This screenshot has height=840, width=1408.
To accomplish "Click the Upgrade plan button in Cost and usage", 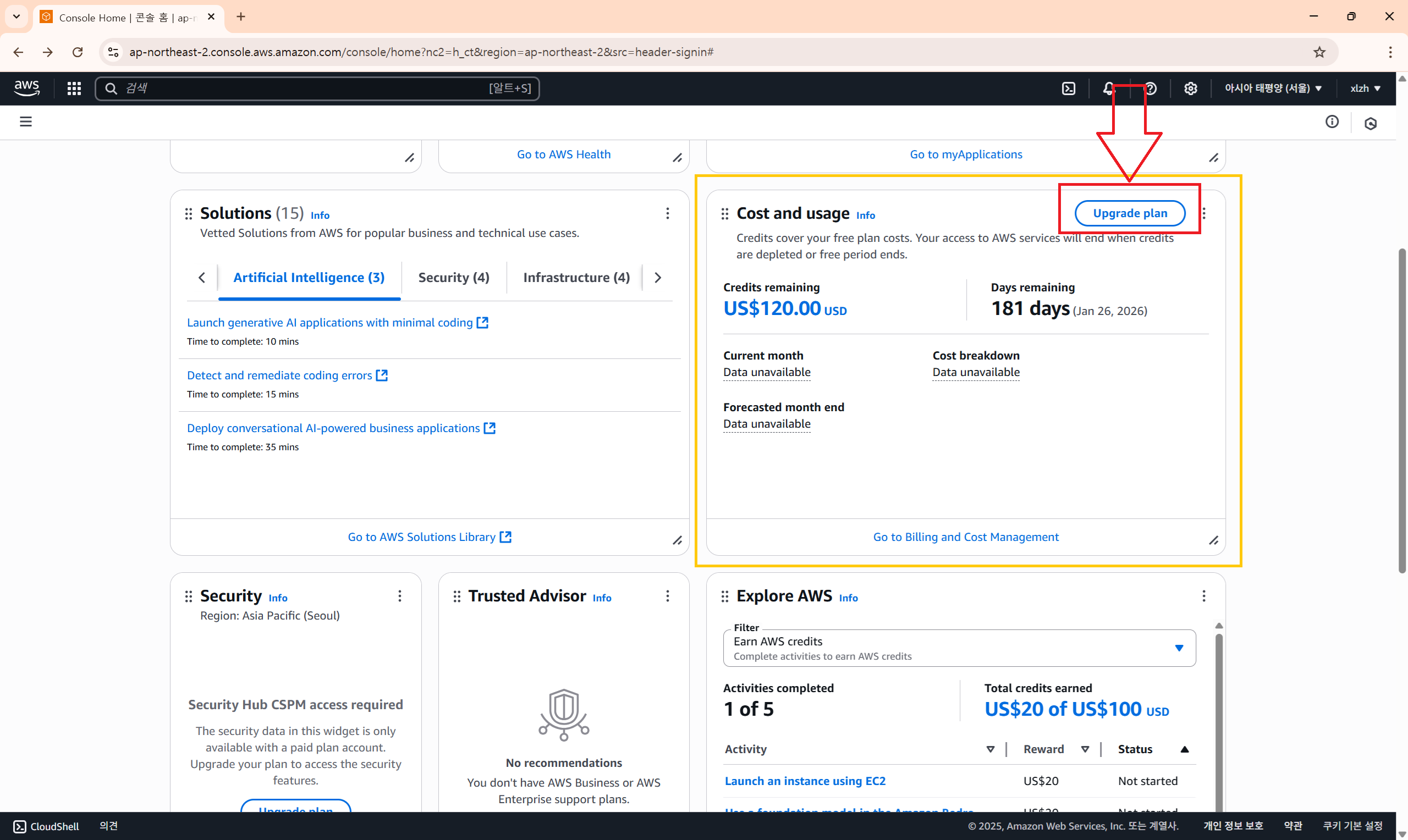I will click(x=1130, y=213).
